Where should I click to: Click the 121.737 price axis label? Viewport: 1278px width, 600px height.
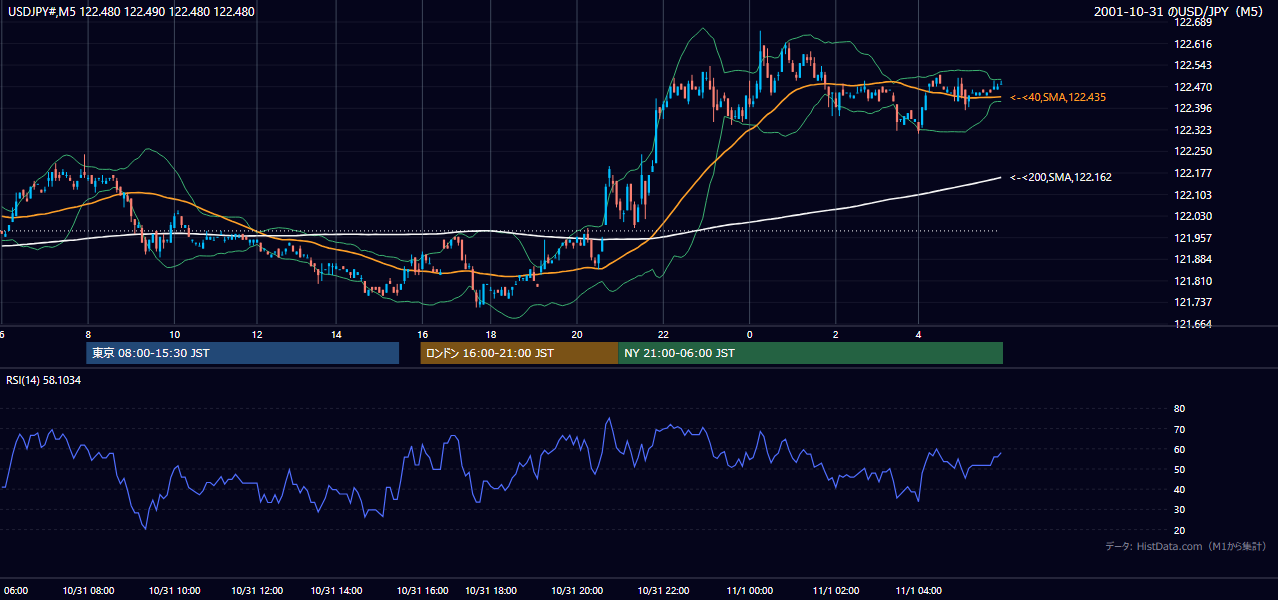click(1194, 302)
